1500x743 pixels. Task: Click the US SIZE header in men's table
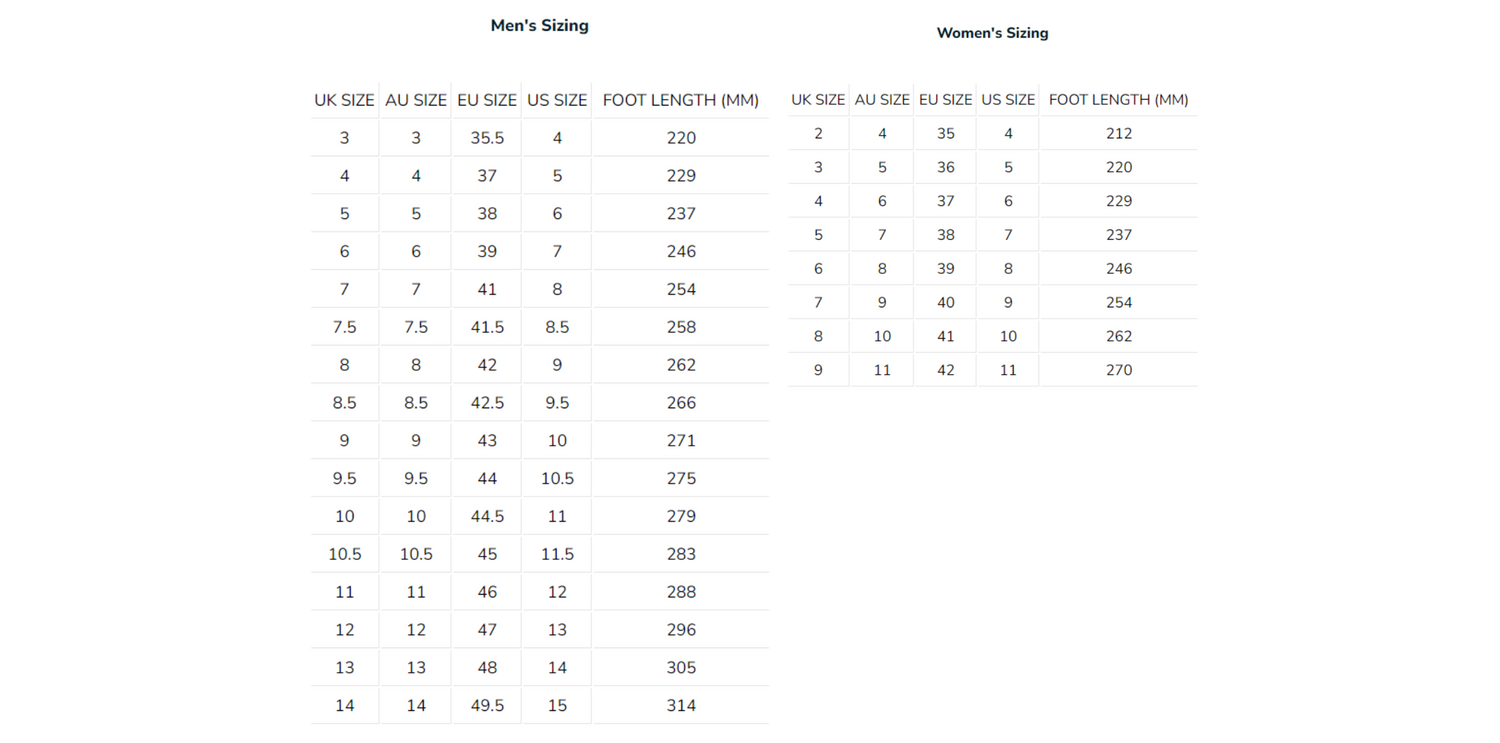[557, 100]
